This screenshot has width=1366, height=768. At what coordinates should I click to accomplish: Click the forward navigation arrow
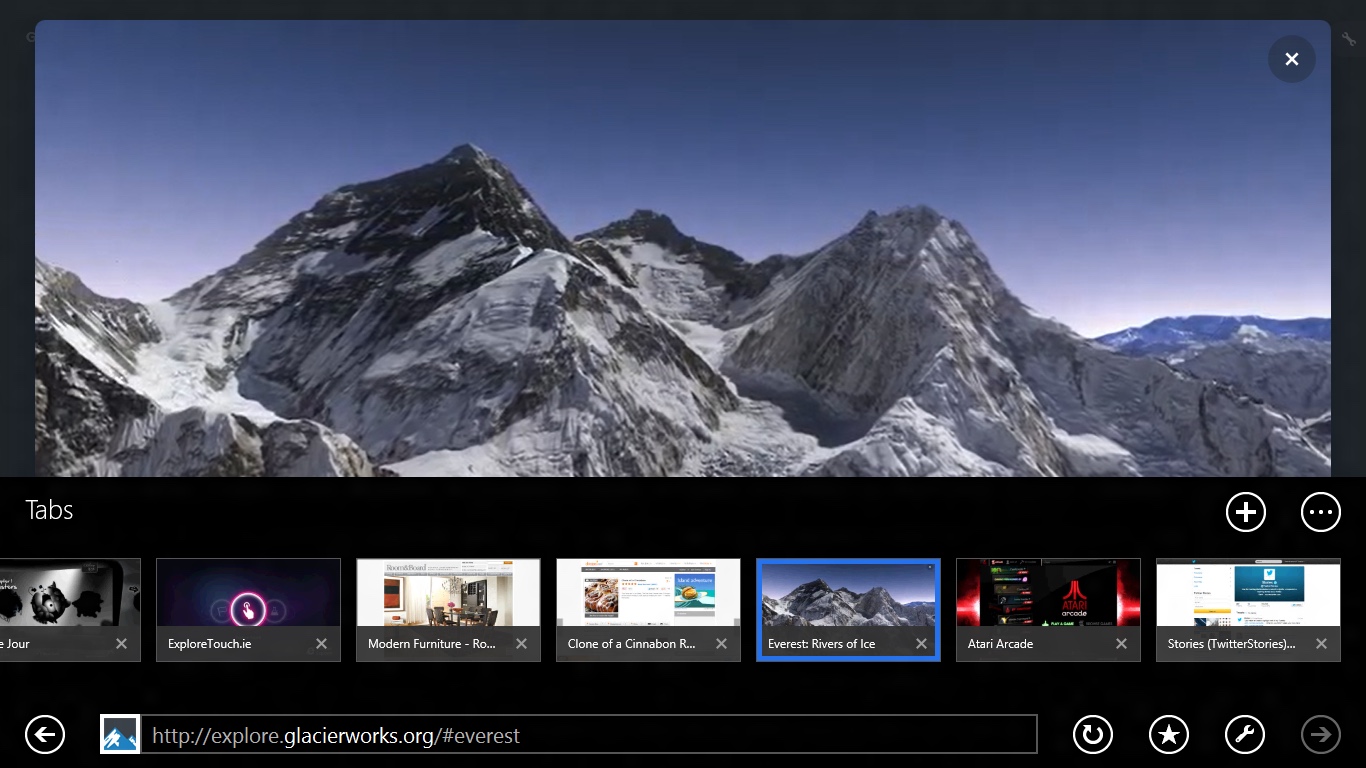click(1320, 734)
